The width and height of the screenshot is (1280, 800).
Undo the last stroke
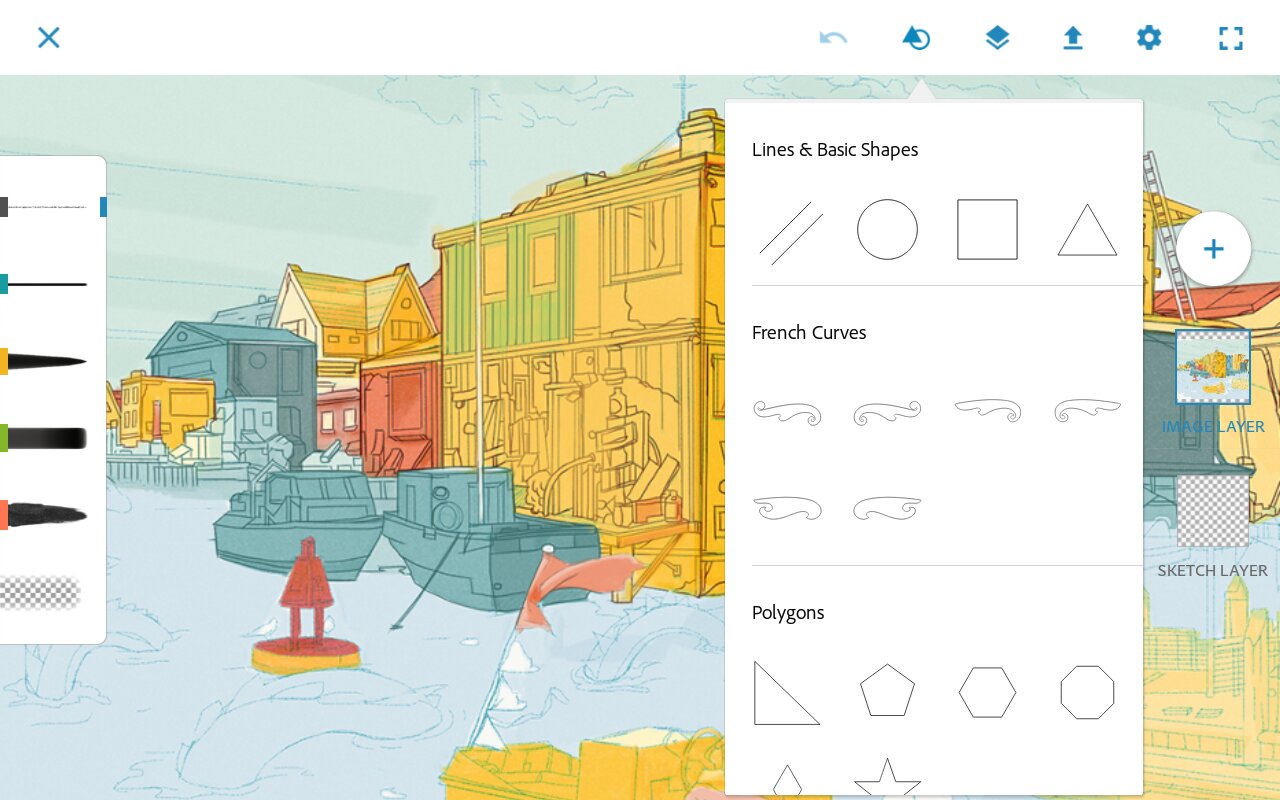[833, 38]
